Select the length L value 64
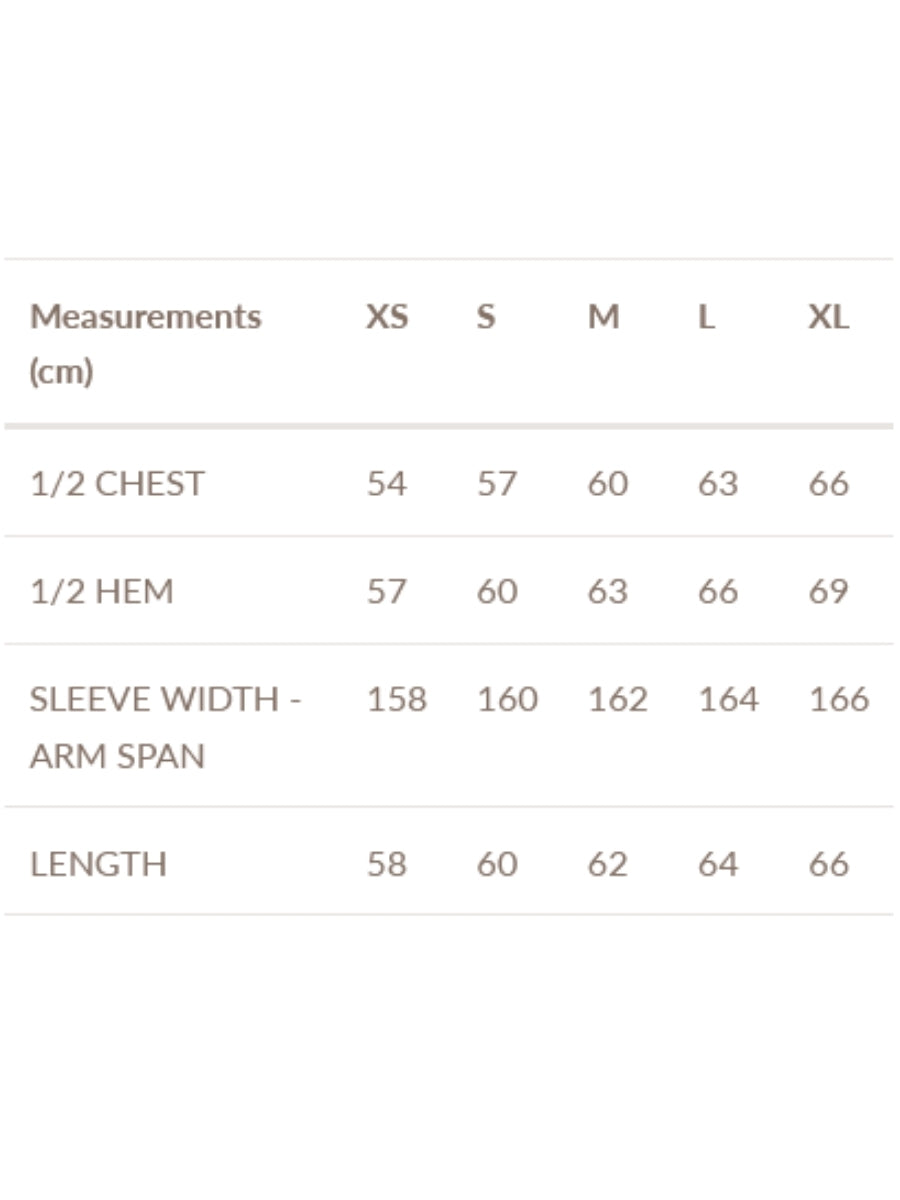 click(x=717, y=863)
